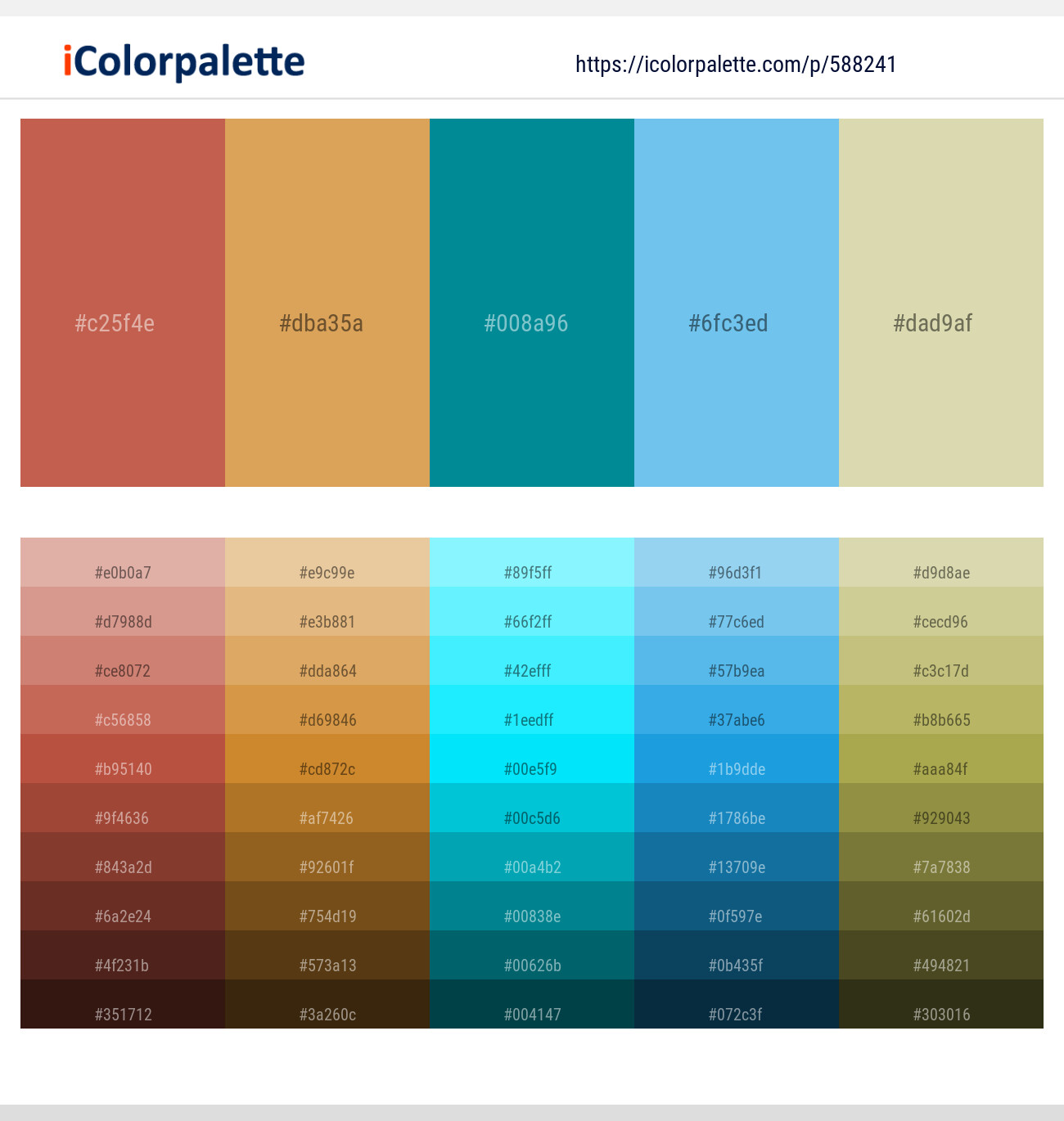Open the icolorpalette.com/p/588241 link
The image size is (1064, 1121).
(736, 65)
